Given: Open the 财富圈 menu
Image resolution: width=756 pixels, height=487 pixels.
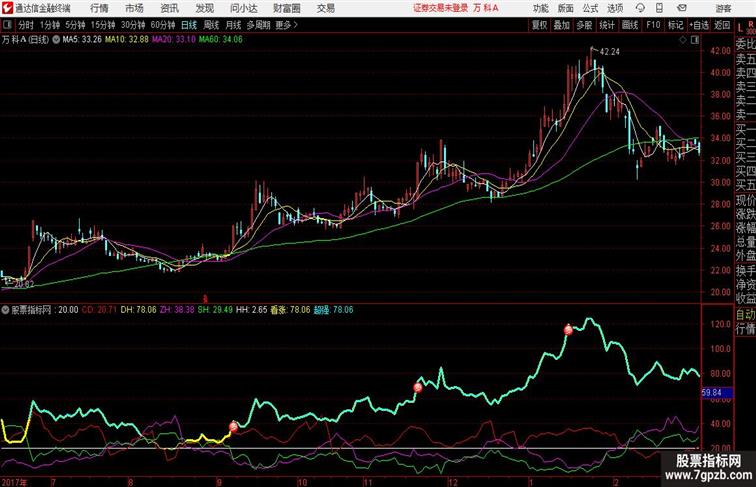Looking at the screenshot, I should click(286, 8).
